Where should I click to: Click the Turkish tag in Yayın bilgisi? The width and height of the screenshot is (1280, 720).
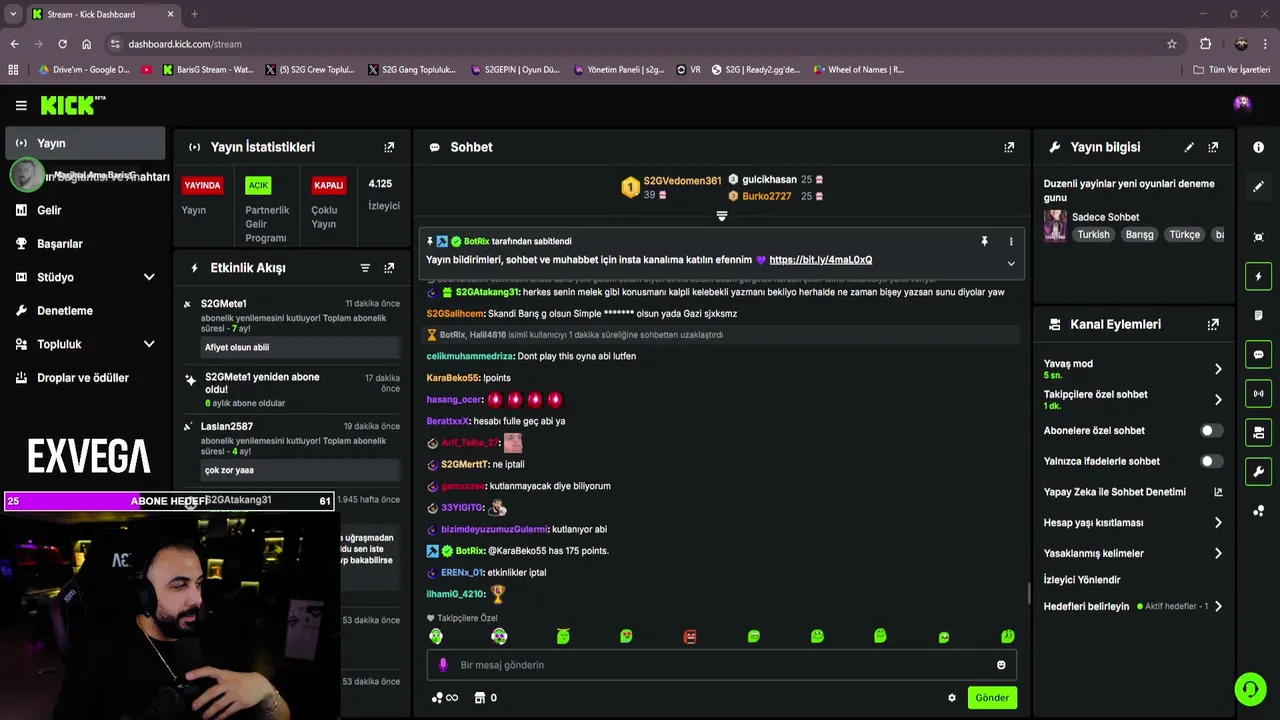1093,235
